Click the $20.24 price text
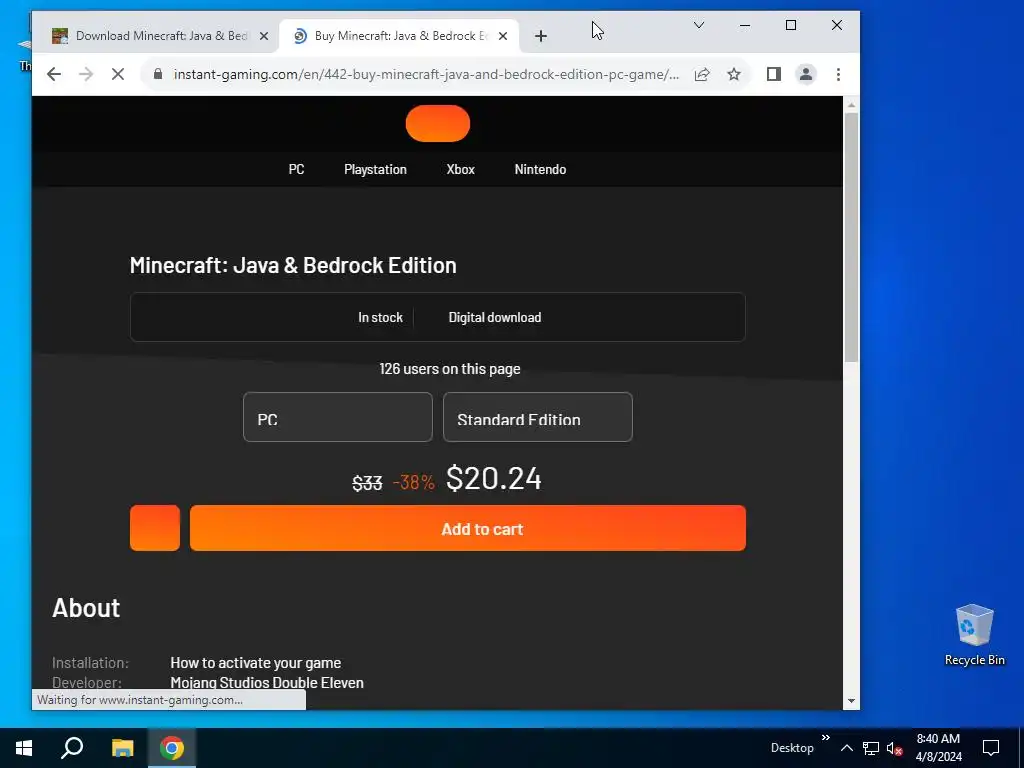 click(494, 478)
